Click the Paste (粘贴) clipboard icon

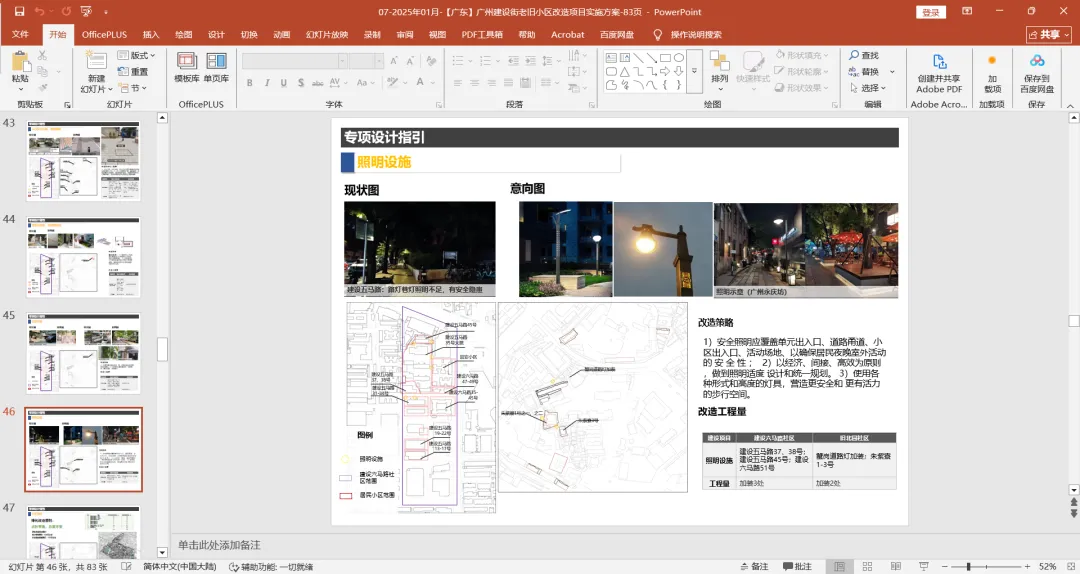pos(20,62)
